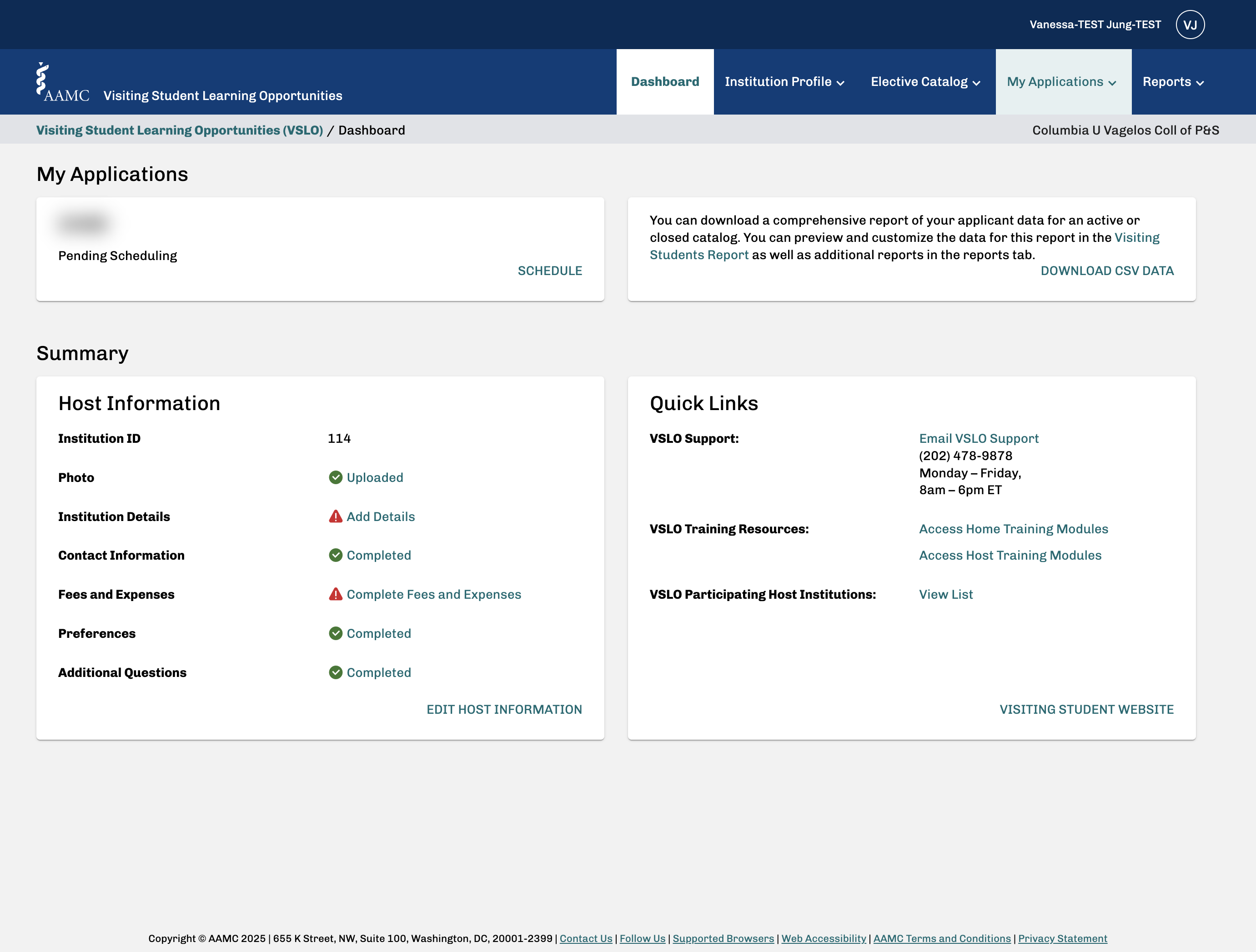Click EDIT HOST INFORMATION
Viewport: 1256px width, 952px height.
[504, 710]
